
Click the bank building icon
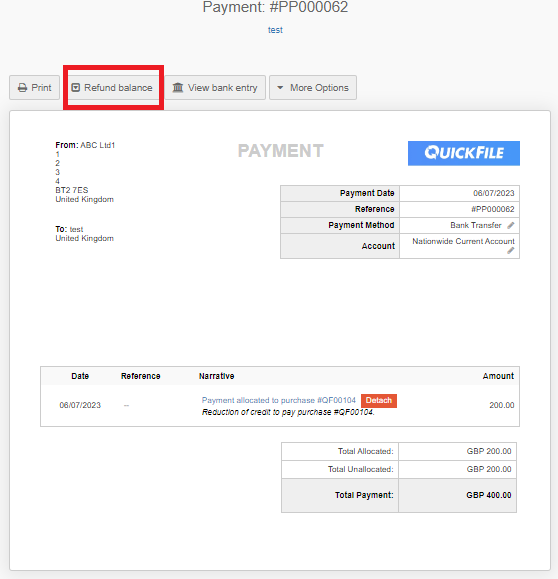pos(178,88)
